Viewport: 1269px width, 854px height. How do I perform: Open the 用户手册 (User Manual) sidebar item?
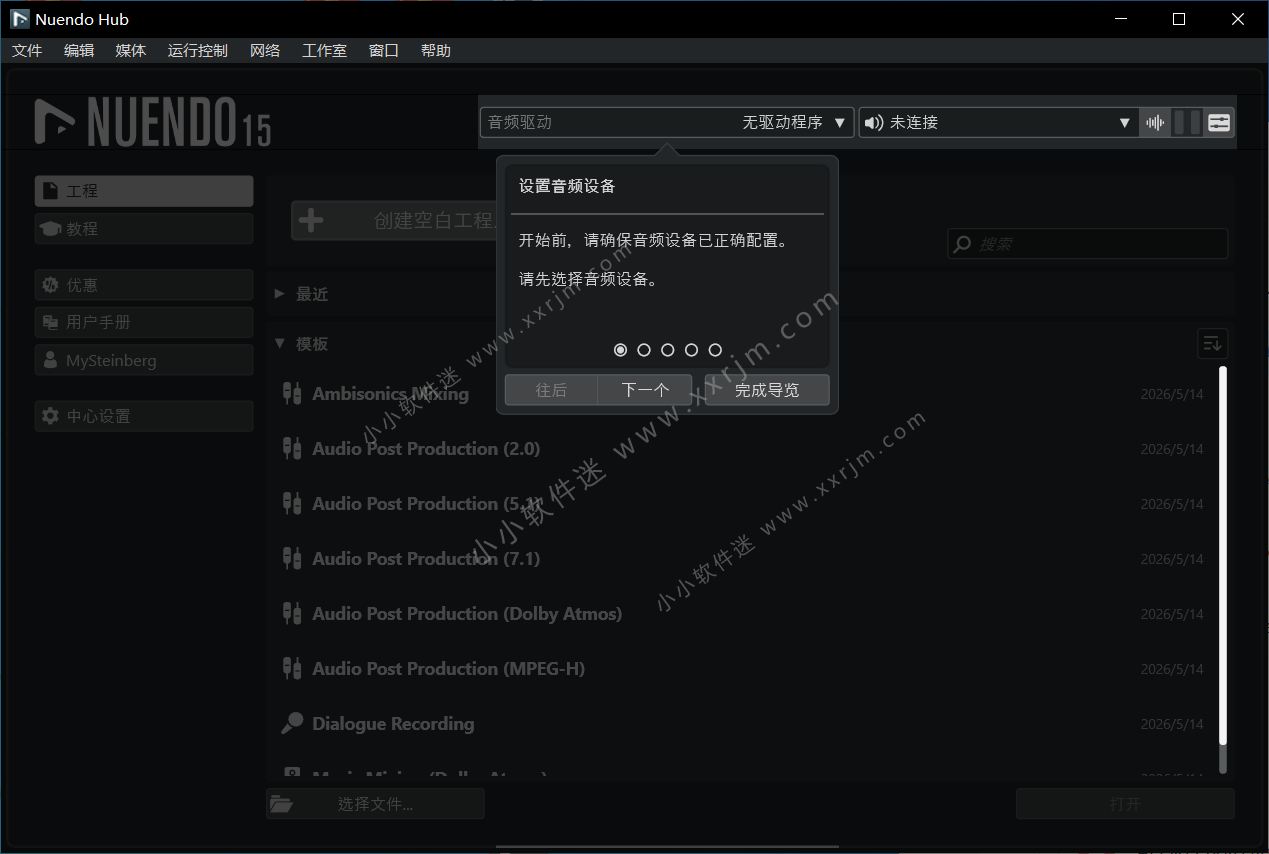[144, 323]
